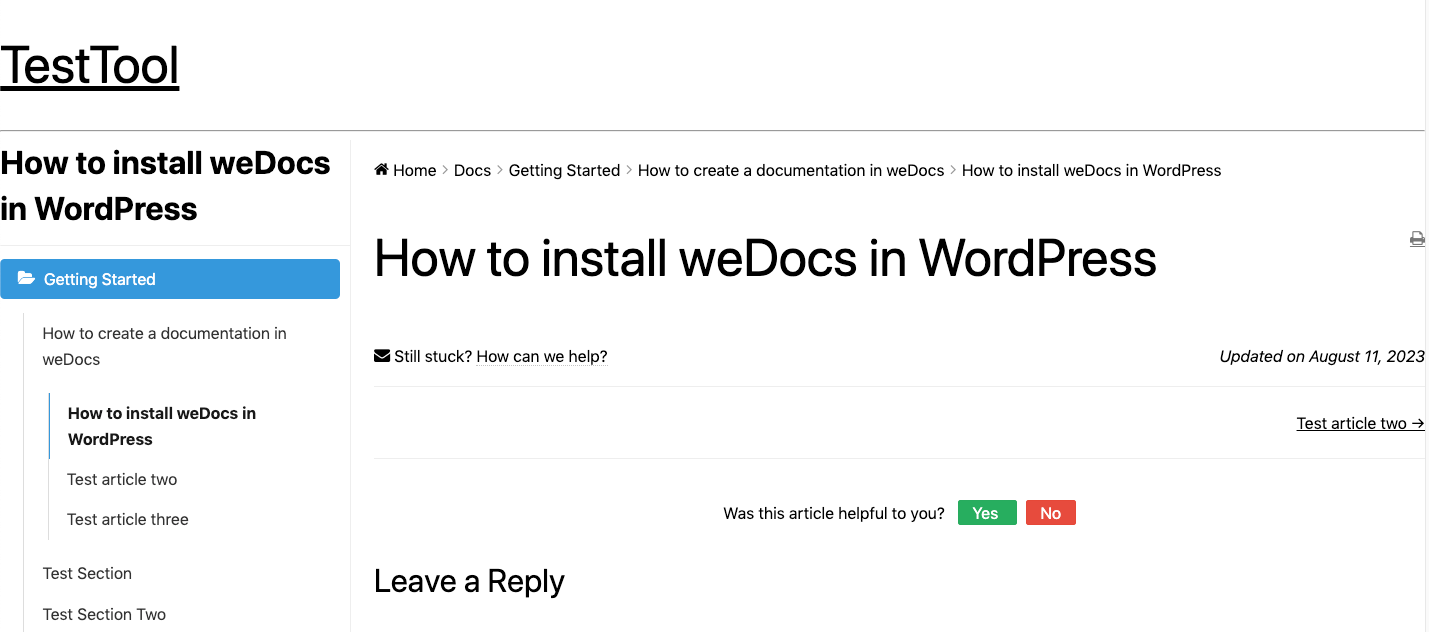This screenshot has width=1429, height=632.
Task: Open Docs breadcrumb link
Action: click(472, 170)
